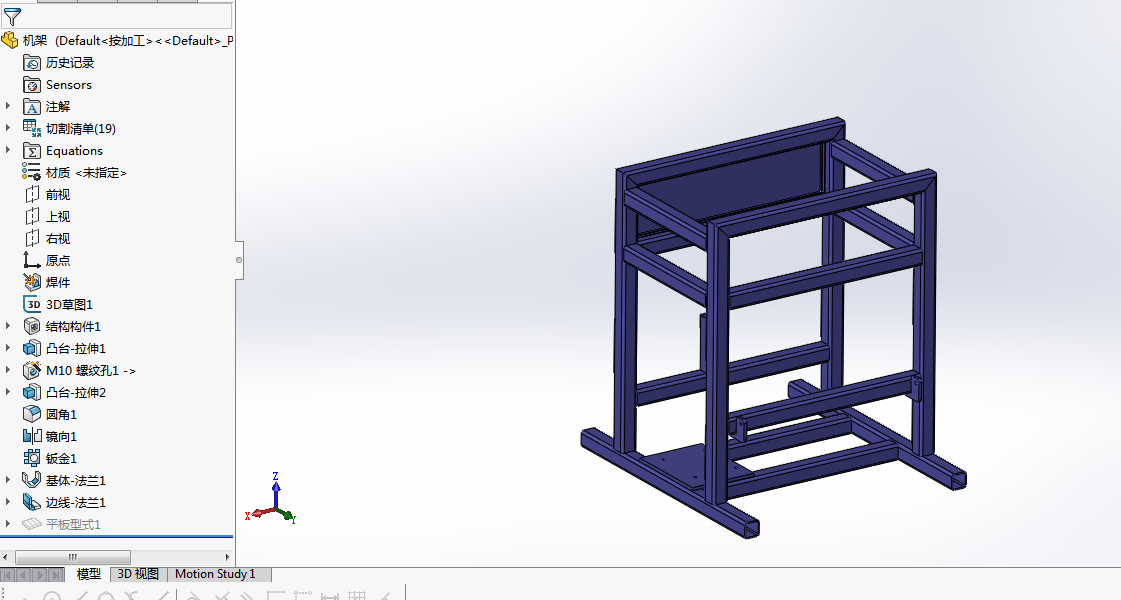Expand the 注解 node
Image resolution: width=1121 pixels, height=600 pixels.
[8, 107]
